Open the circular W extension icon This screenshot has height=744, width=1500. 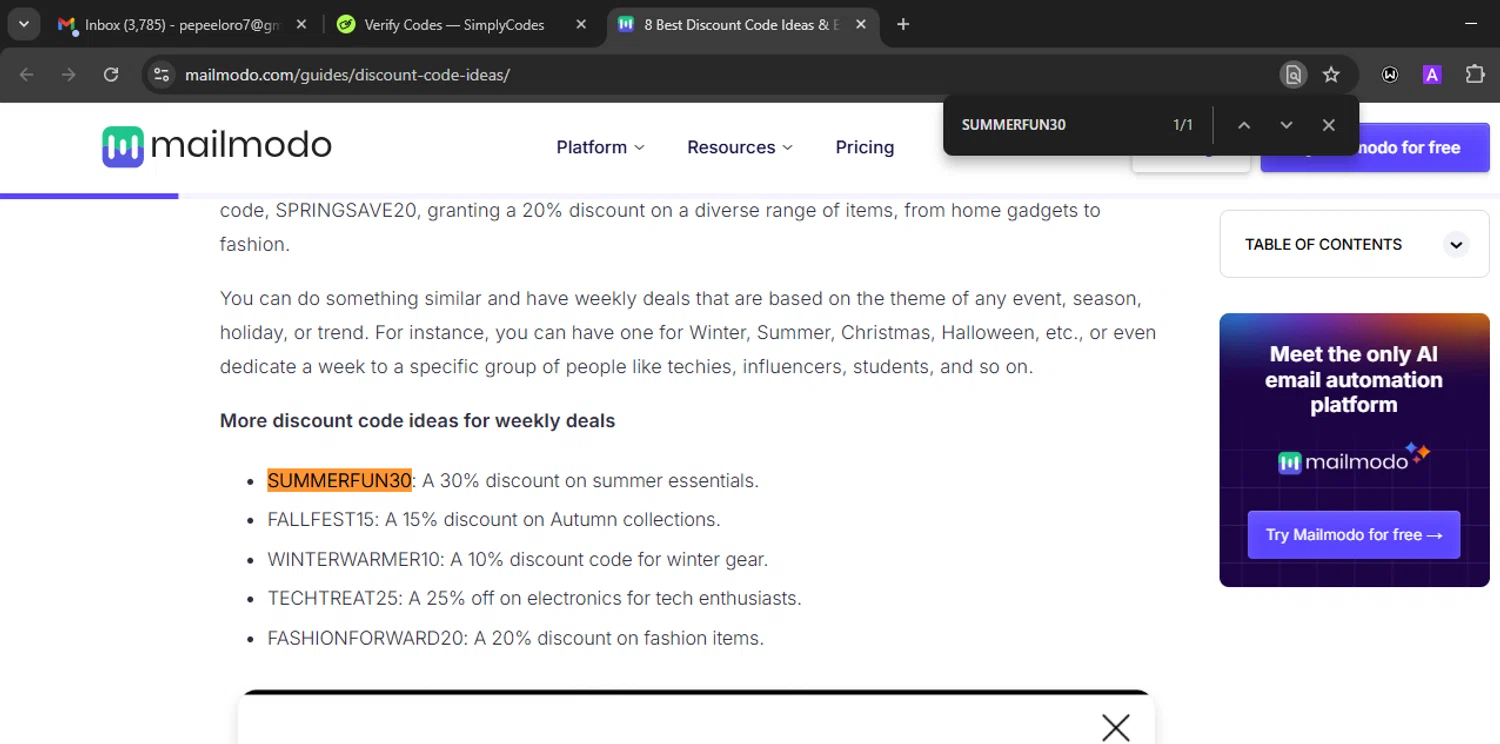[x=1390, y=74]
